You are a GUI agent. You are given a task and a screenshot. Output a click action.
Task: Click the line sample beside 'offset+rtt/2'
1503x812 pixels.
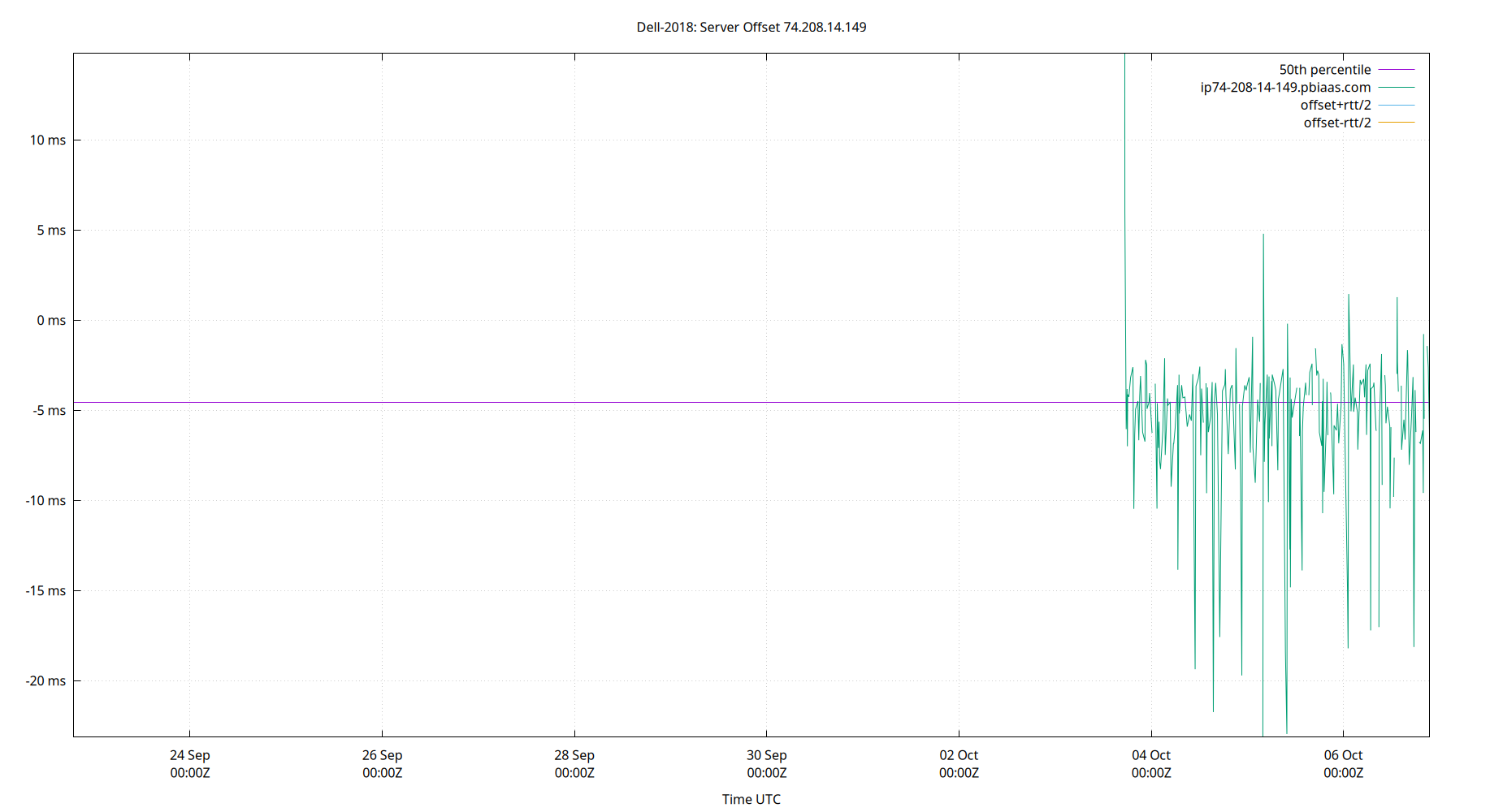[1396, 106]
